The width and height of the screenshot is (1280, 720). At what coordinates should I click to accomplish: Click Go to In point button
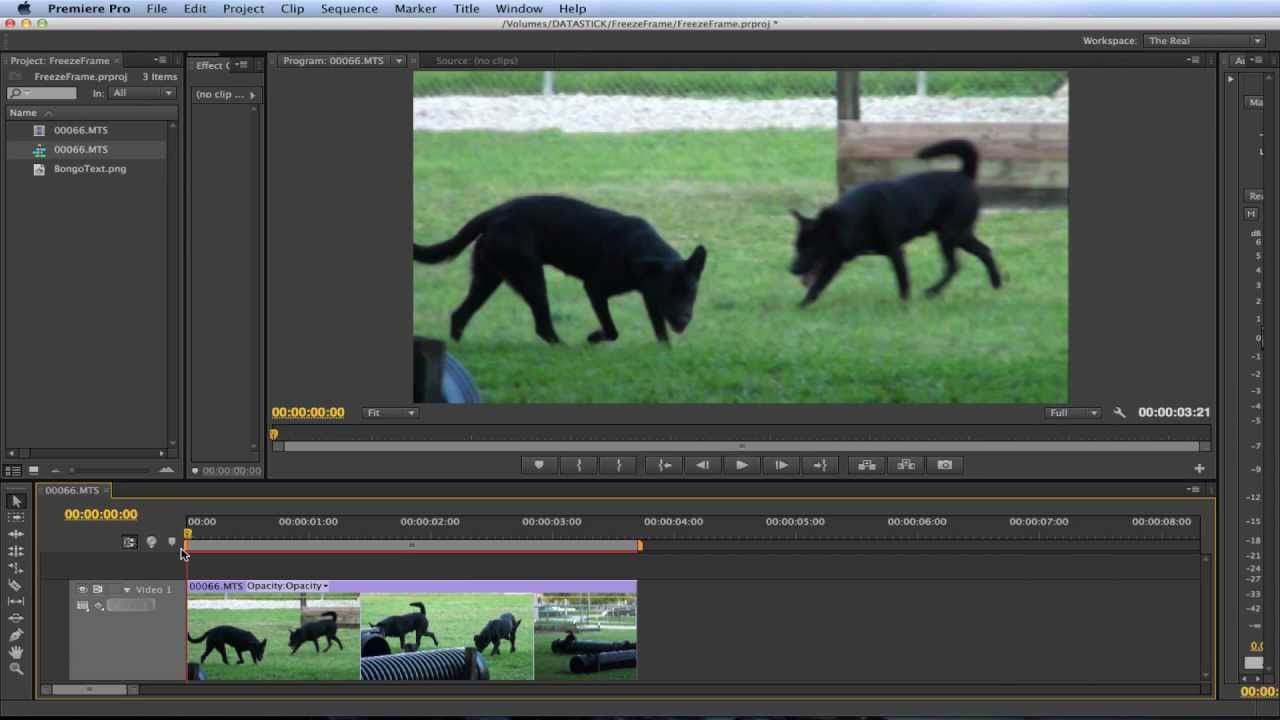click(x=664, y=465)
